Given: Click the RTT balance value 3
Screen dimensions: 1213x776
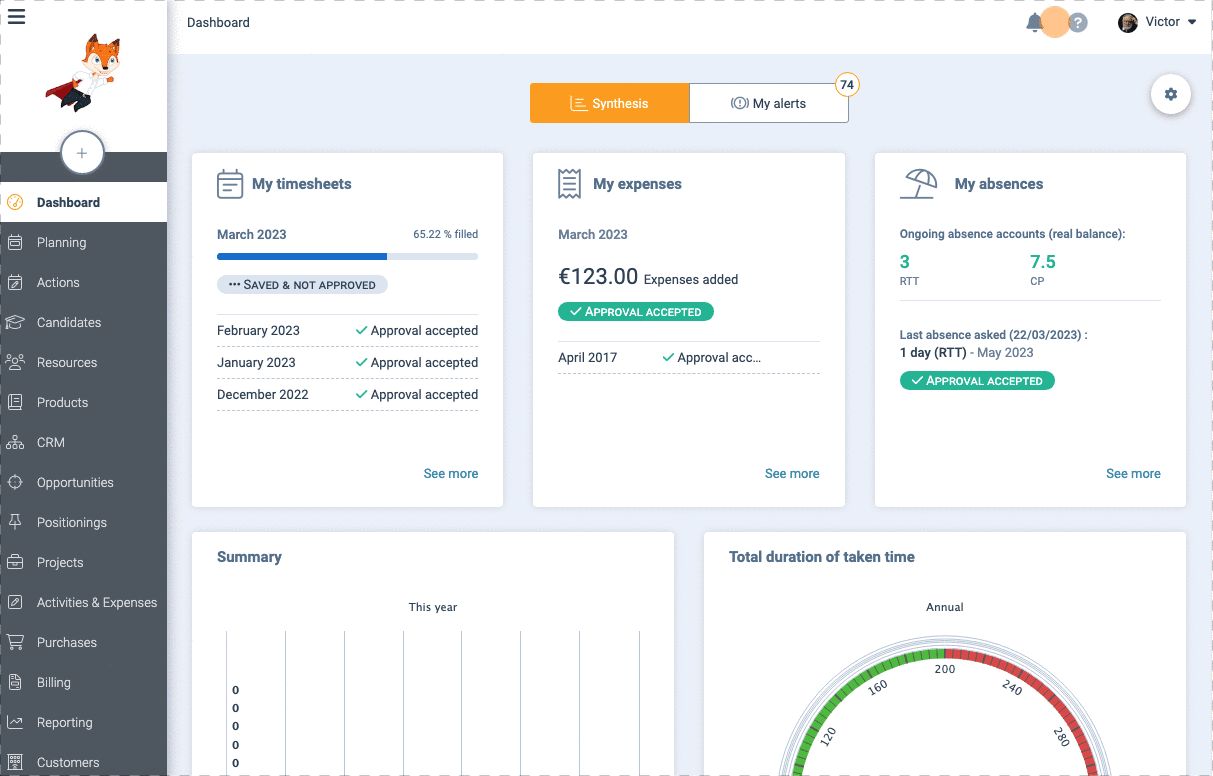Looking at the screenshot, I should coord(905,262).
